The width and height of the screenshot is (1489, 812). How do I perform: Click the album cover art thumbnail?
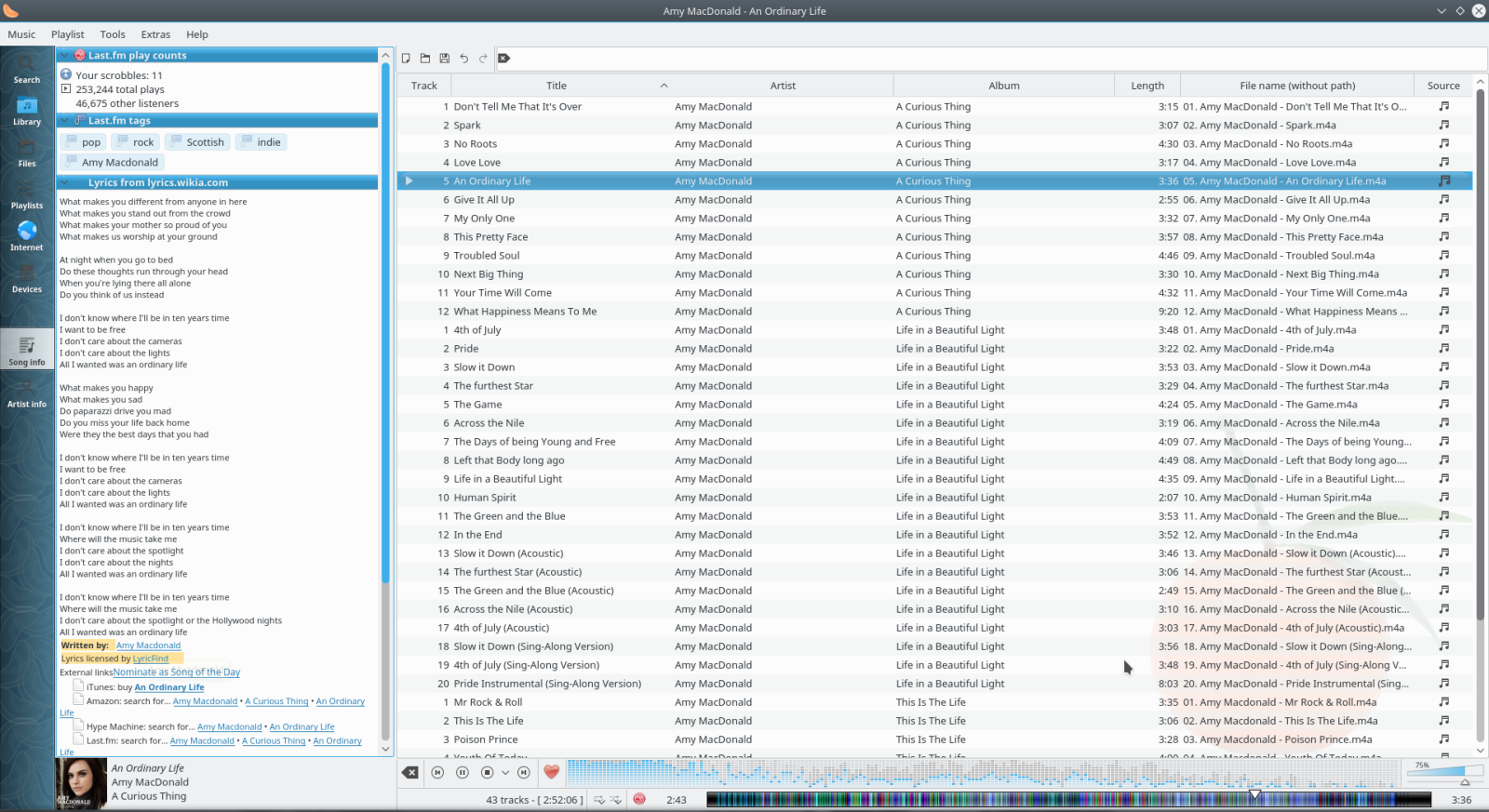click(81, 783)
